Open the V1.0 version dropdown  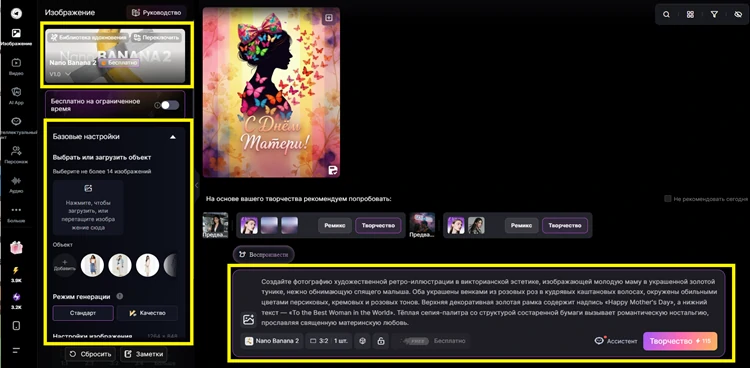pyautogui.click(x=61, y=74)
